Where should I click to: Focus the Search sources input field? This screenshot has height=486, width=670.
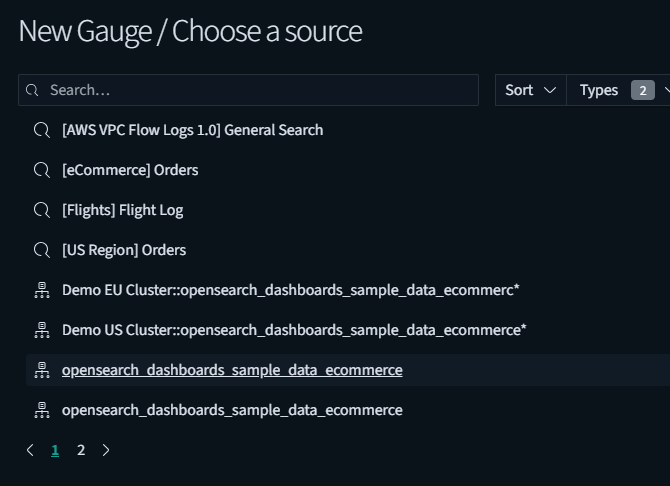[x=260, y=90]
